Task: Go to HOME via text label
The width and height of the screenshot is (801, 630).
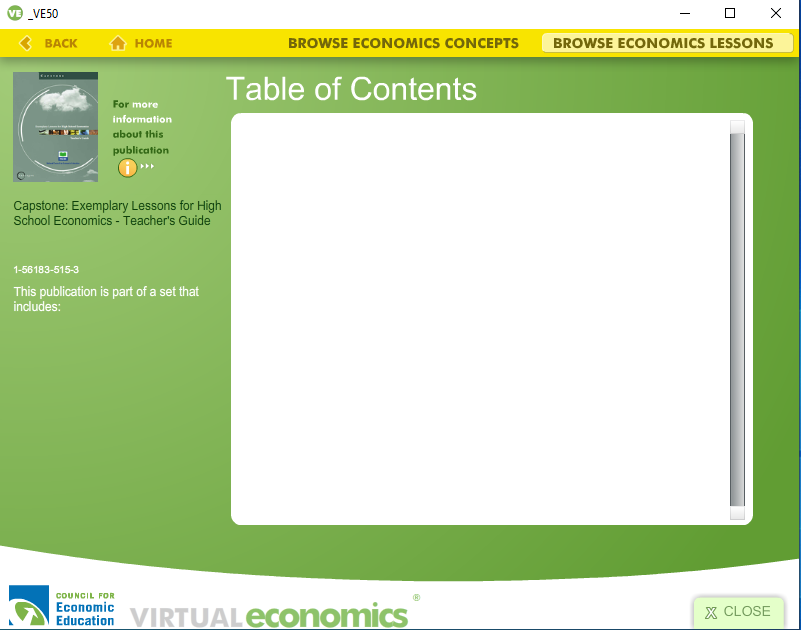Action: click(x=153, y=43)
